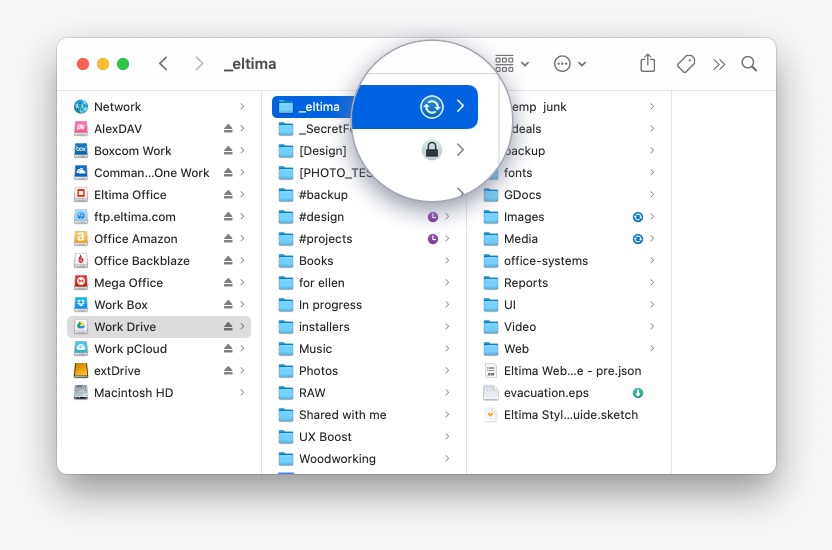Eject the Office Backblaze volume
Image resolution: width=832 pixels, height=550 pixels.
tap(228, 260)
